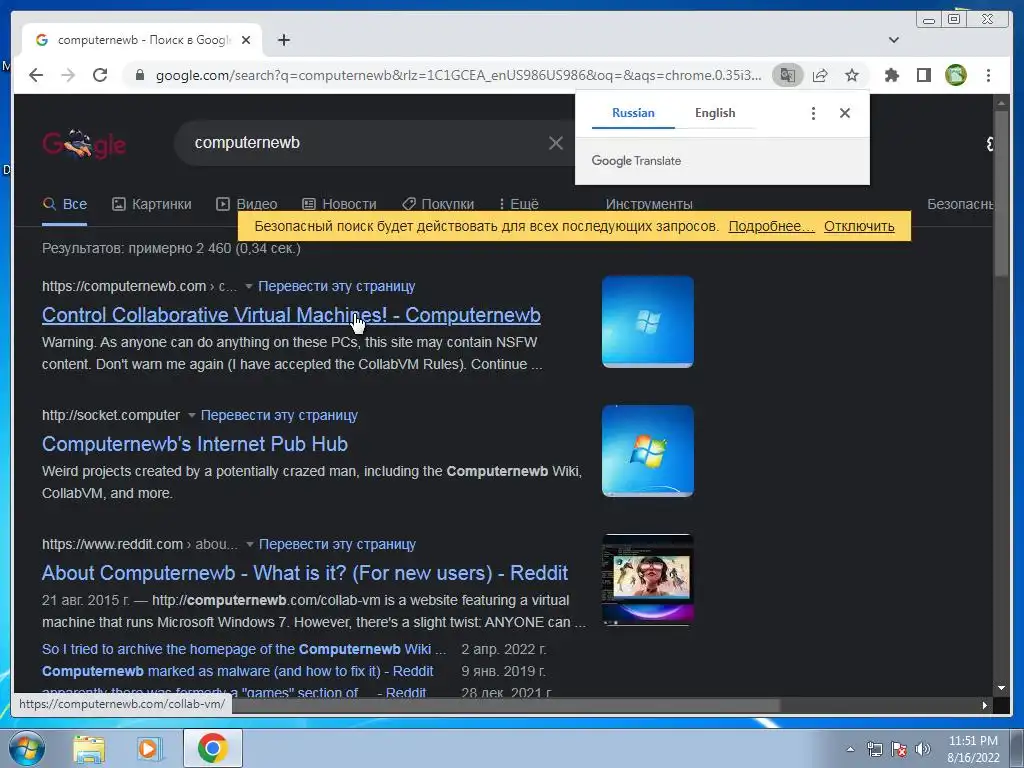The width and height of the screenshot is (1024, 768).
Task: Open 'So I tried to archive the homepage' link
Action: coord(244,649)
